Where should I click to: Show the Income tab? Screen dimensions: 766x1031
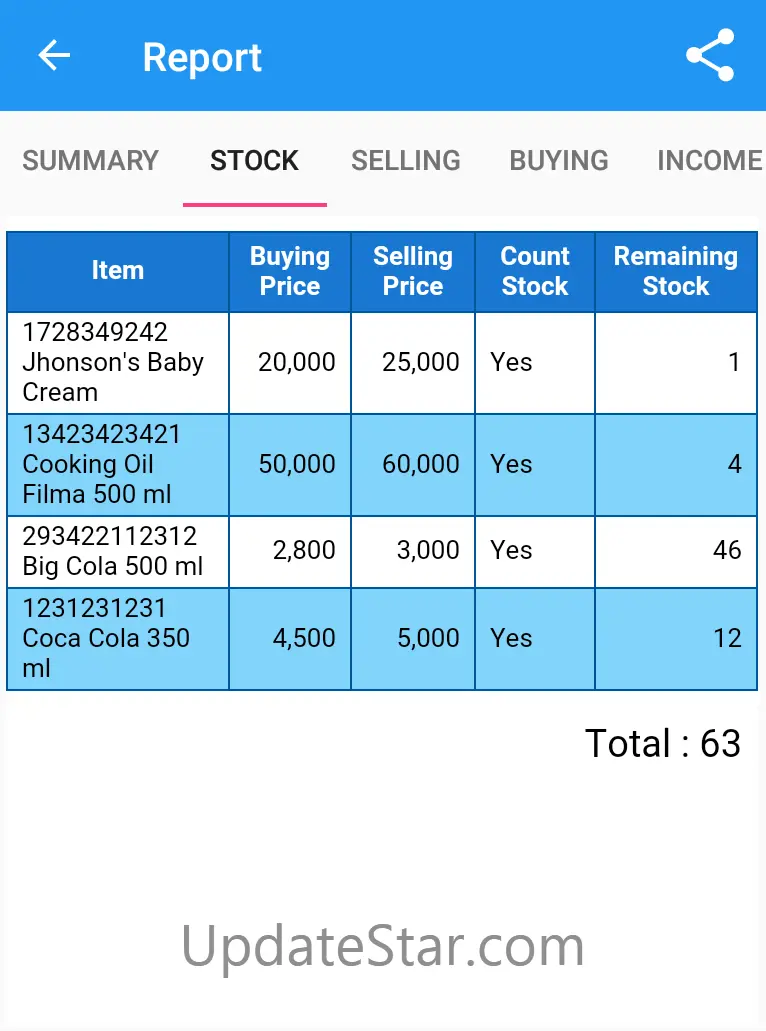coord(709,161)
